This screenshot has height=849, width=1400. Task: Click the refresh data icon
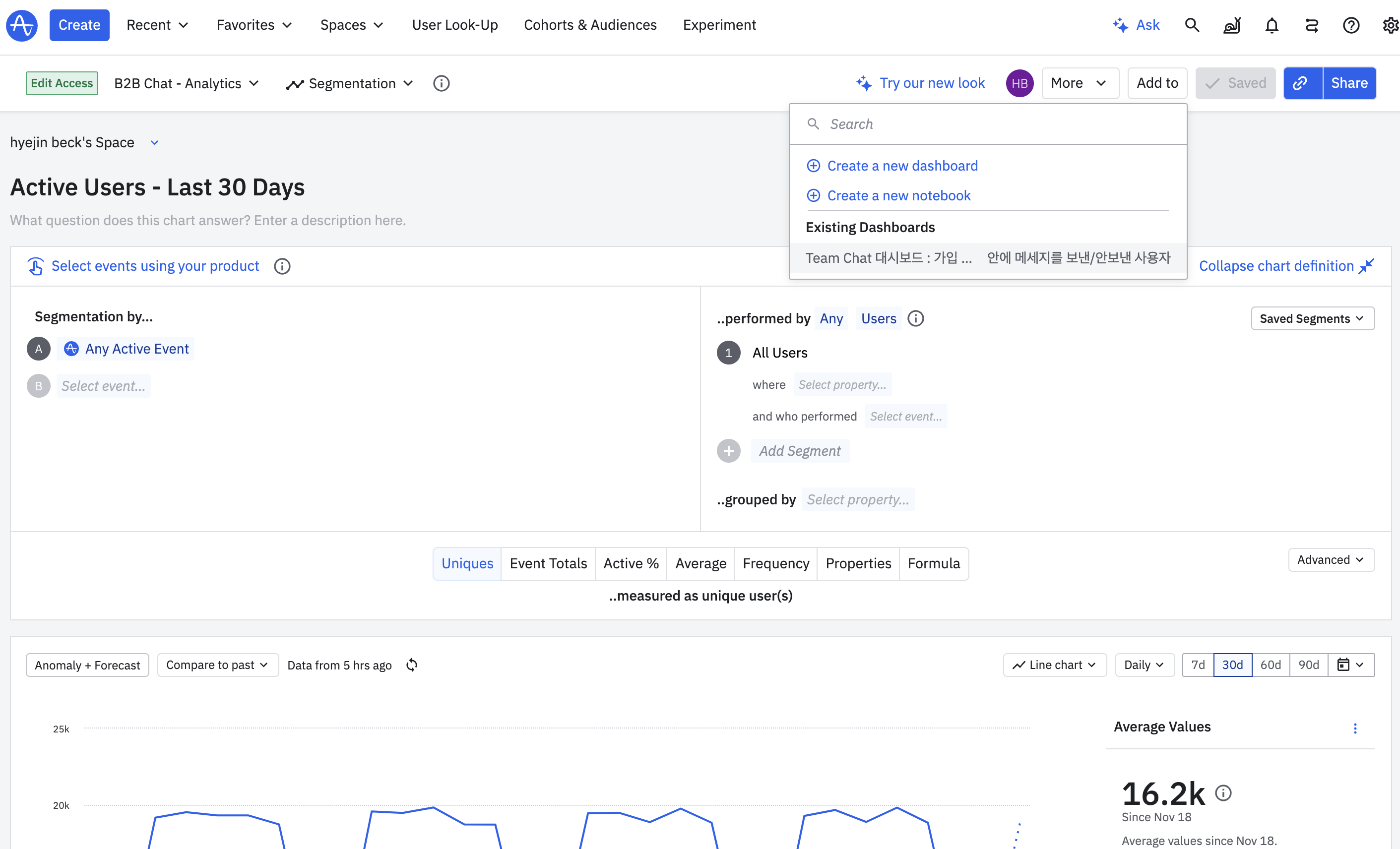point(412,665)
